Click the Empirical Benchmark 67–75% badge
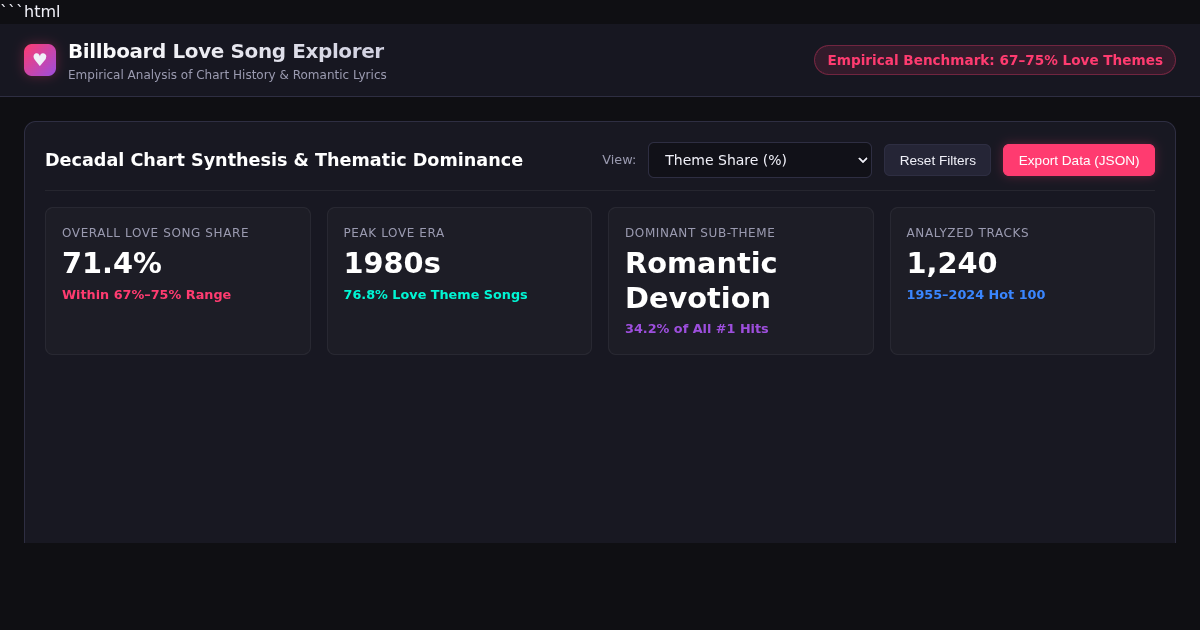The width and height of the screenshot is (1200, 630). point(995,60)
